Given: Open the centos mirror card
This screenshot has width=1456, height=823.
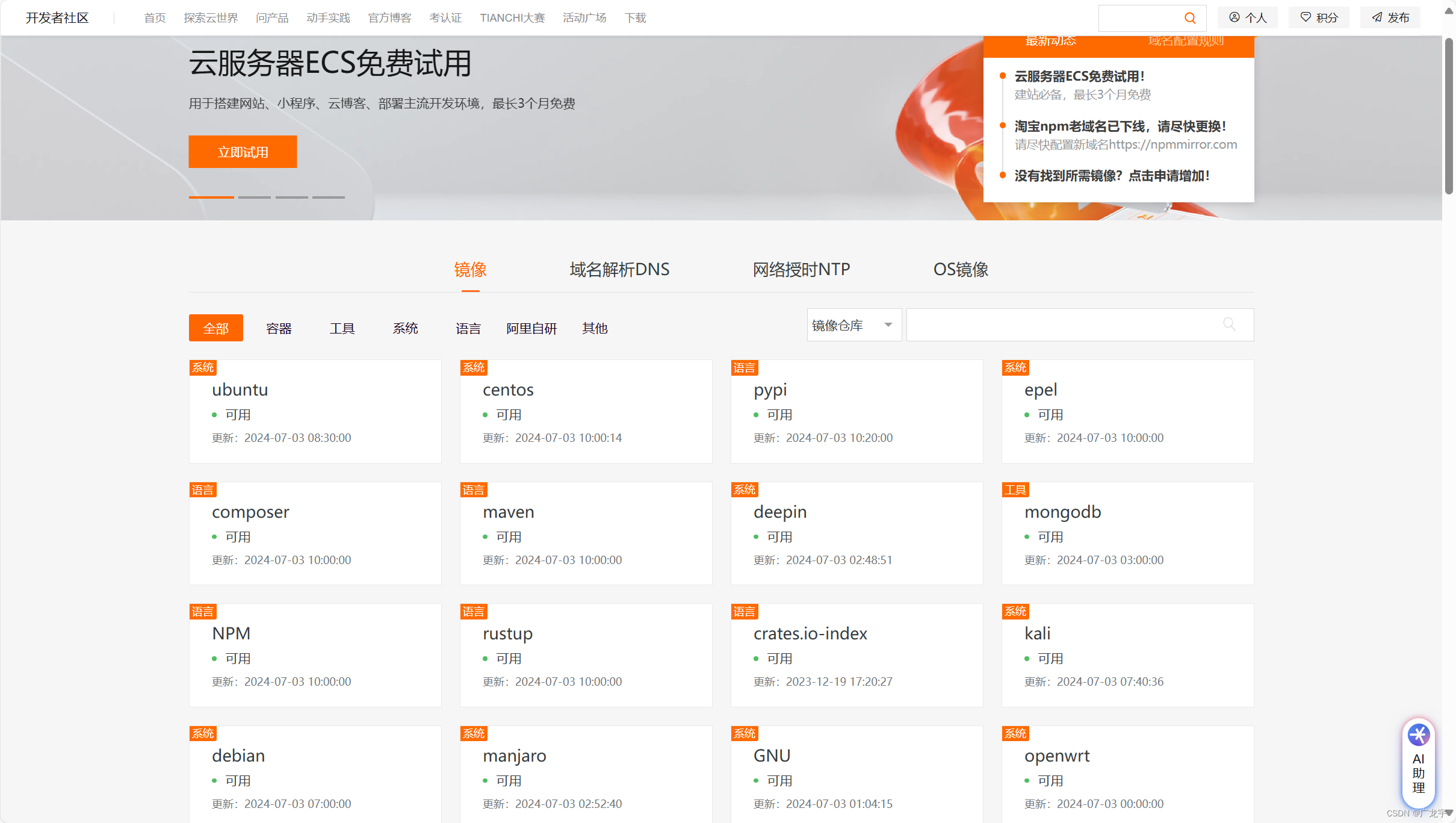Looking at the screenshot, I should [x=586, y=411].
